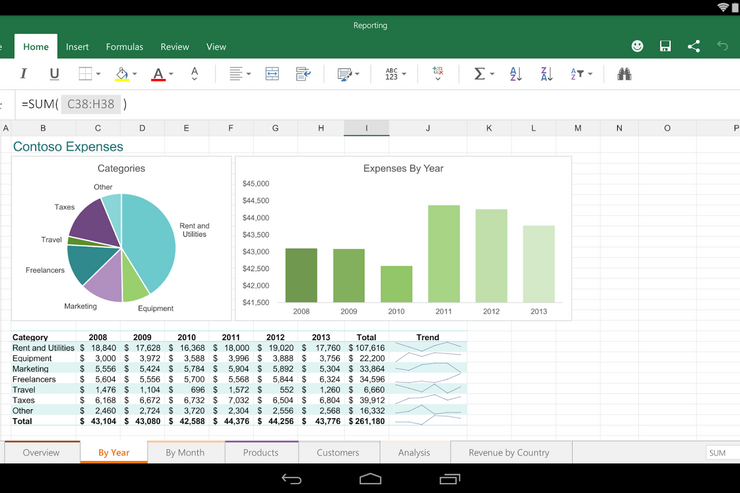
Task: Toggle underline formatting
Action: coord(54,74)
